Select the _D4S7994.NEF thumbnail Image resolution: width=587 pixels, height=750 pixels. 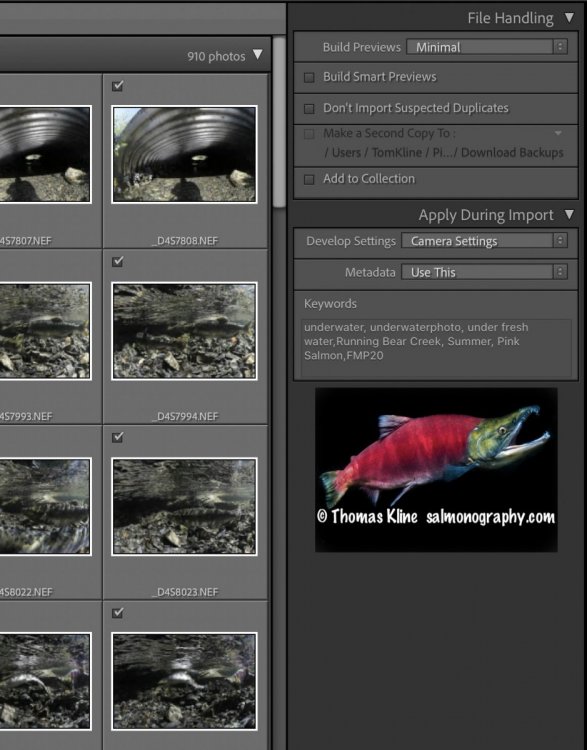(184, 331)
